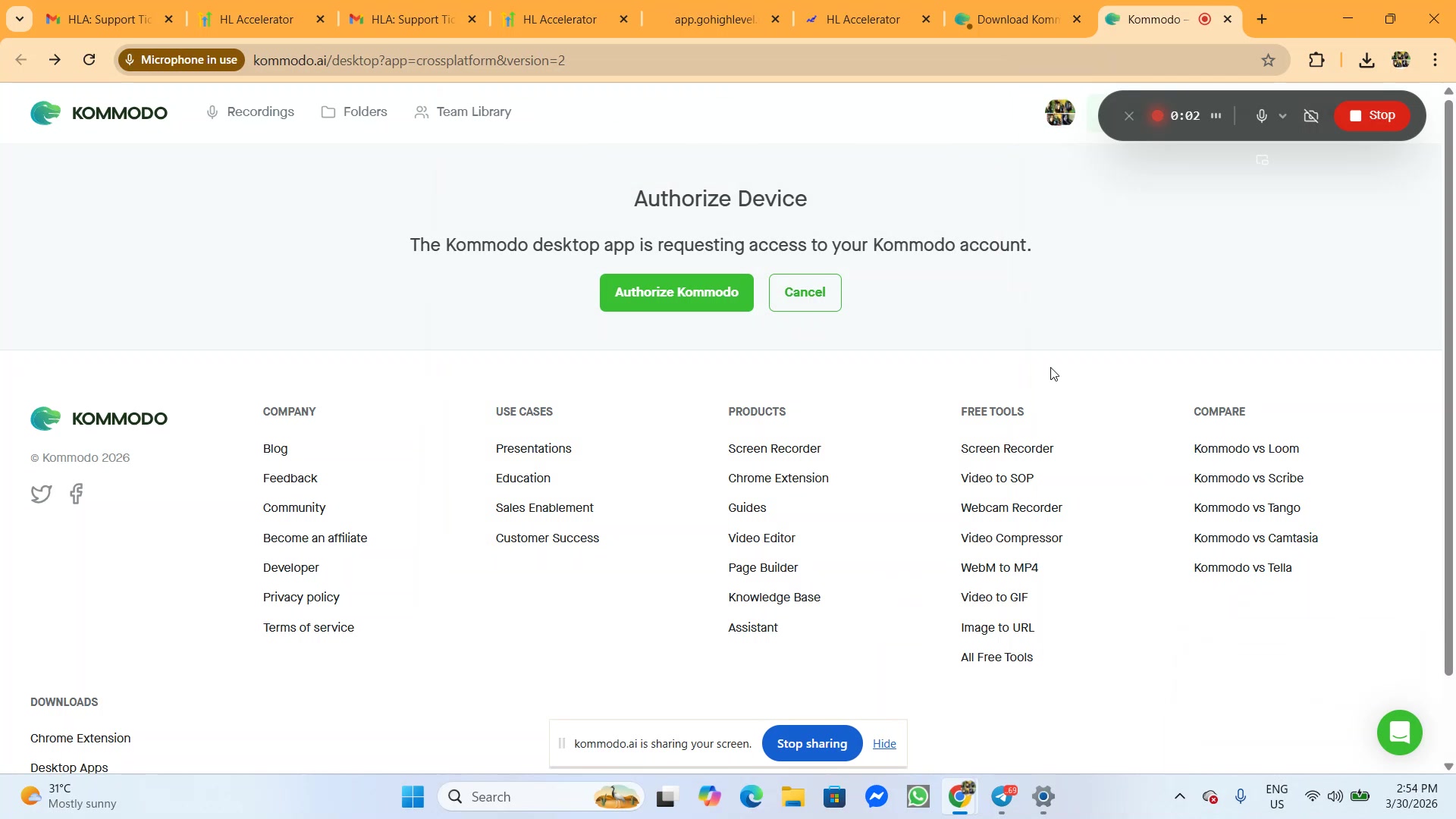Dismiss the recording bar with its X icon
Viewport: 1456px width, 819px height.
tap(1129, 116)
